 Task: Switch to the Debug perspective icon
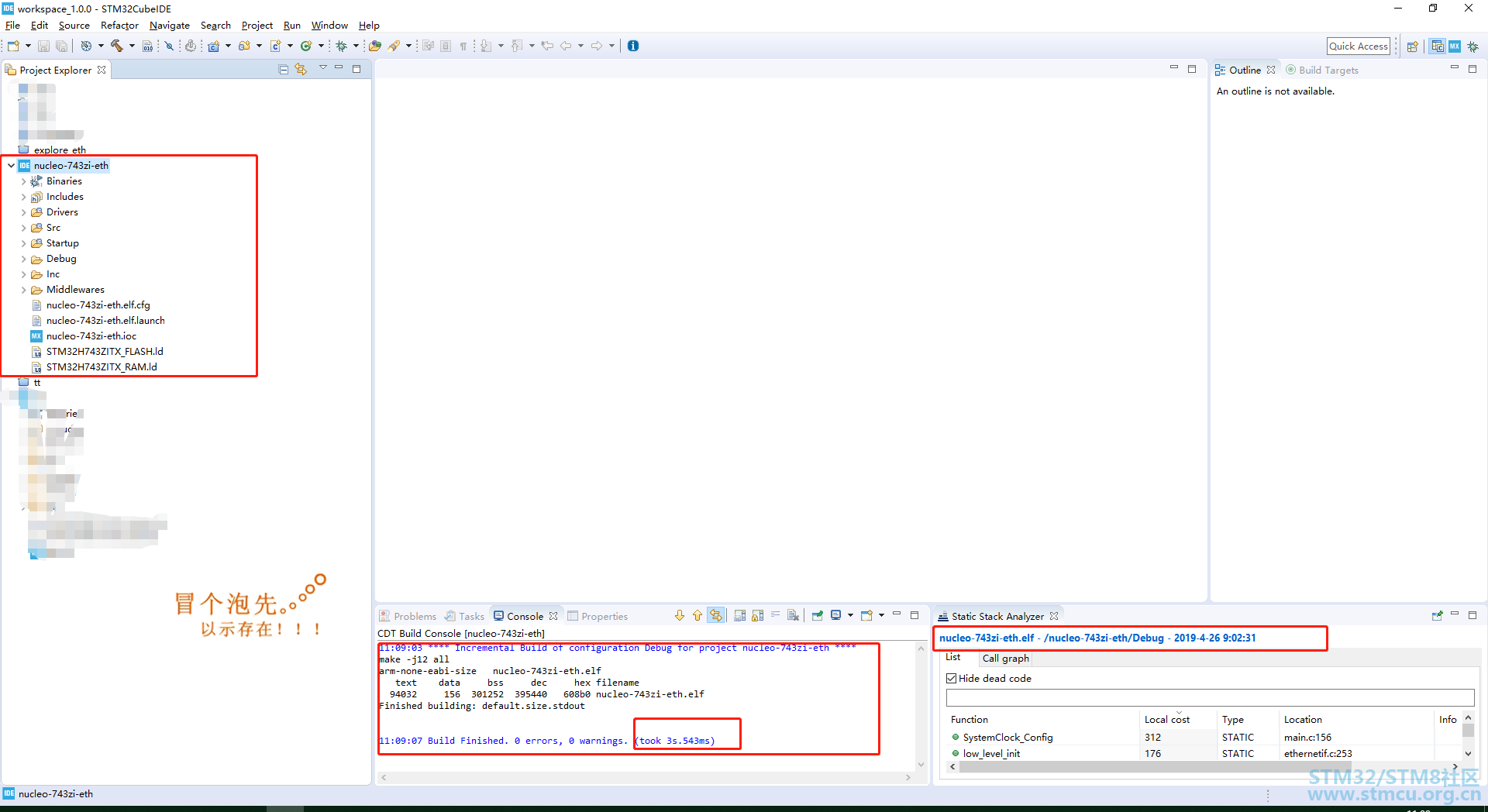pyautogui.click(x=1472, y=46)
